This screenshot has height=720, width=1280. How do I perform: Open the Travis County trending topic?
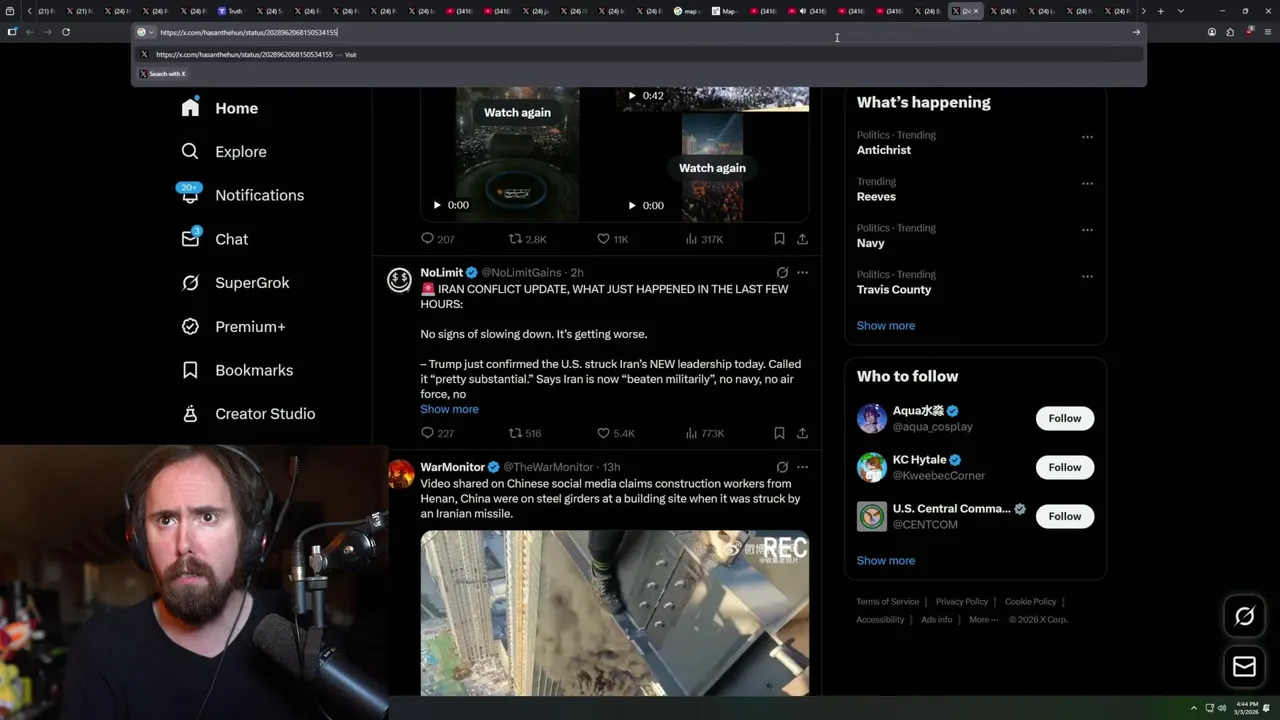click(893, 290)
